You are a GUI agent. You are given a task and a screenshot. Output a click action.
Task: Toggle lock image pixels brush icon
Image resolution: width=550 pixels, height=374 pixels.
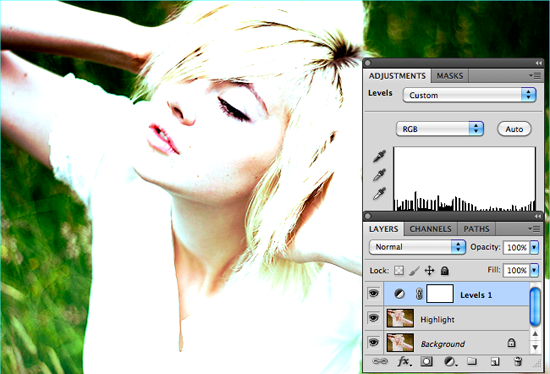414,271
